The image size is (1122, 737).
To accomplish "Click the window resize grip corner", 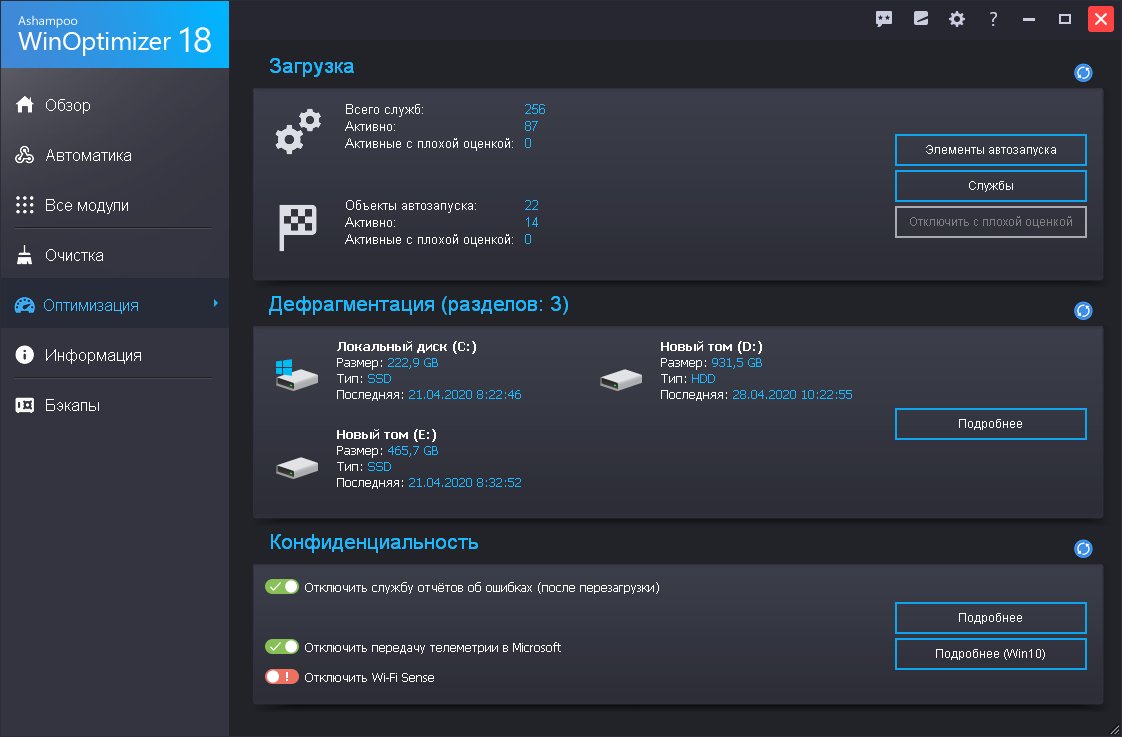I will 1114,729.
